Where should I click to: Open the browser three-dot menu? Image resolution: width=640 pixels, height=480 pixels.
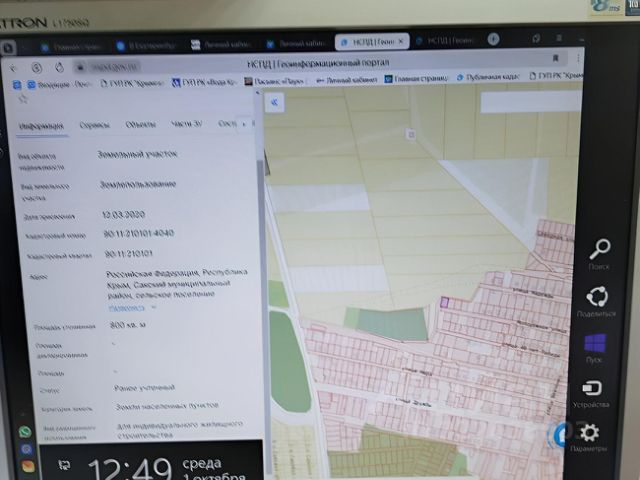pos(578,58)
